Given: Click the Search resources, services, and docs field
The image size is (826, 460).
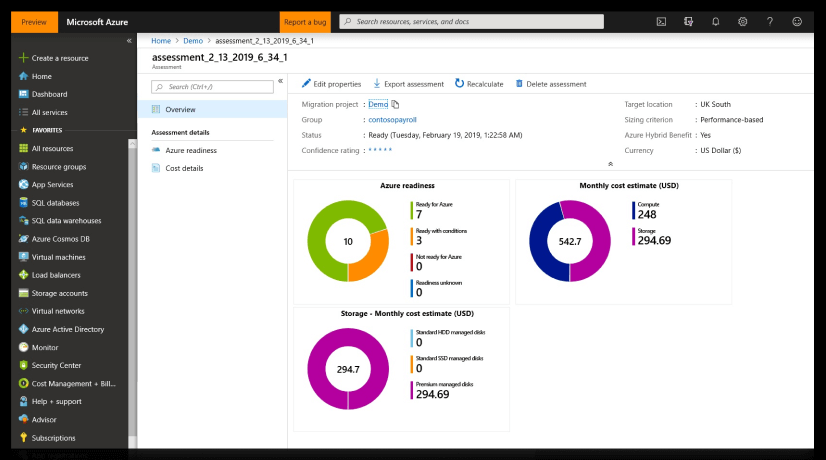Looking at the screenshot, I should coord(471,22).
